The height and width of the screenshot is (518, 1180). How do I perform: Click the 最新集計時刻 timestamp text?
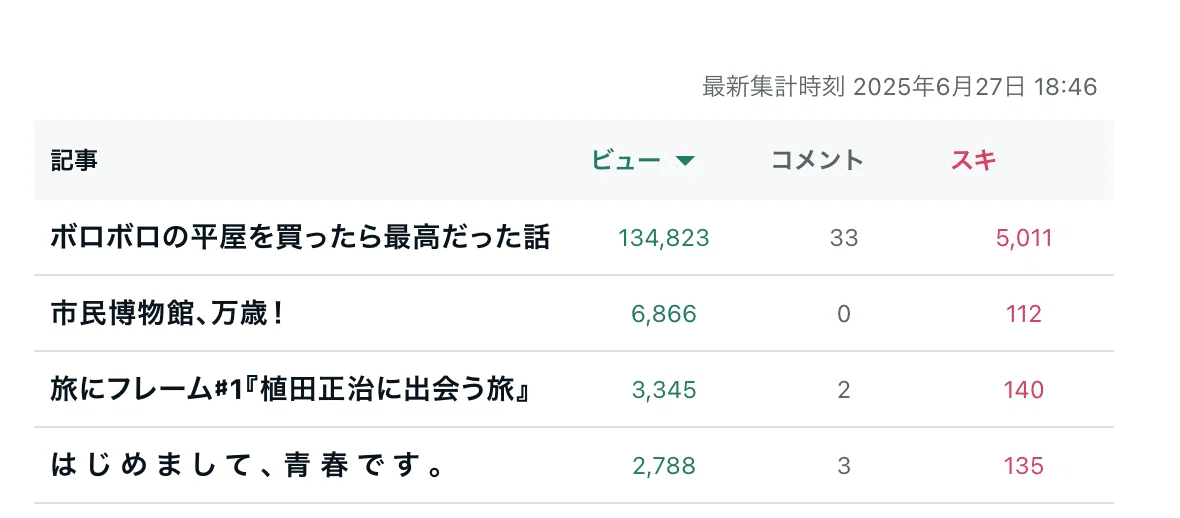(x=899, y=87)
